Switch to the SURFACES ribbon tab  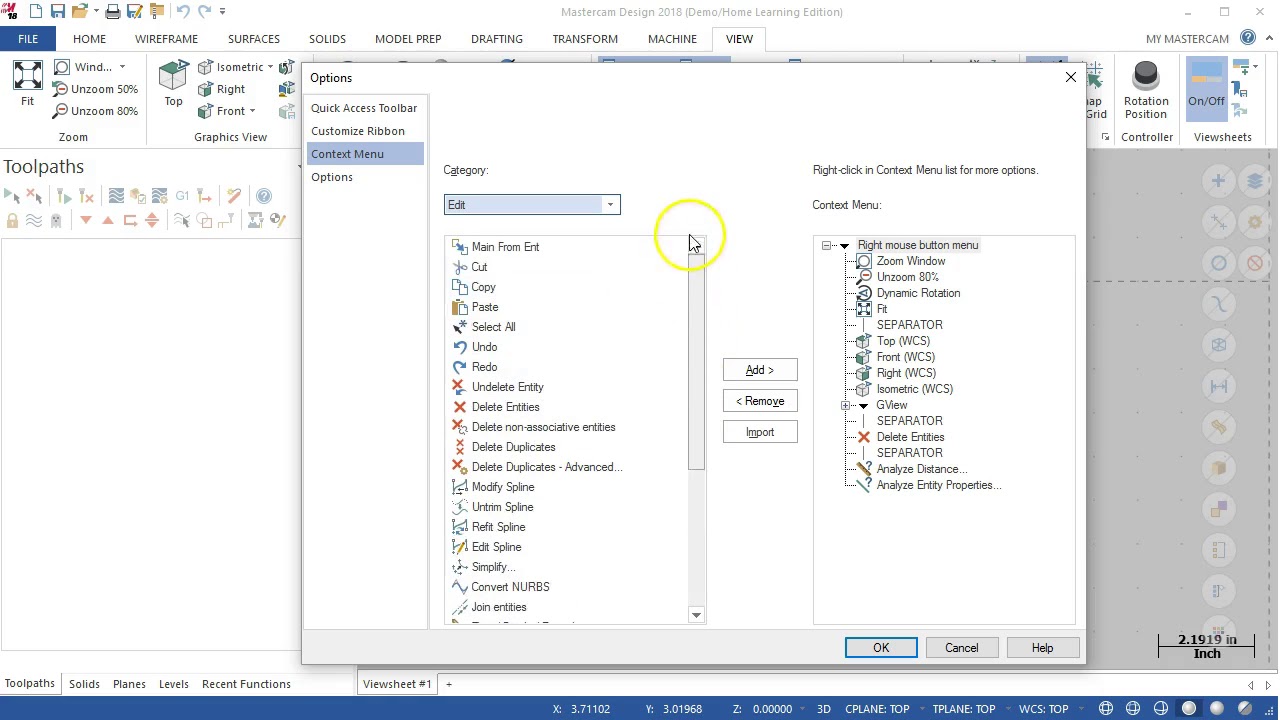pos(254,39)
